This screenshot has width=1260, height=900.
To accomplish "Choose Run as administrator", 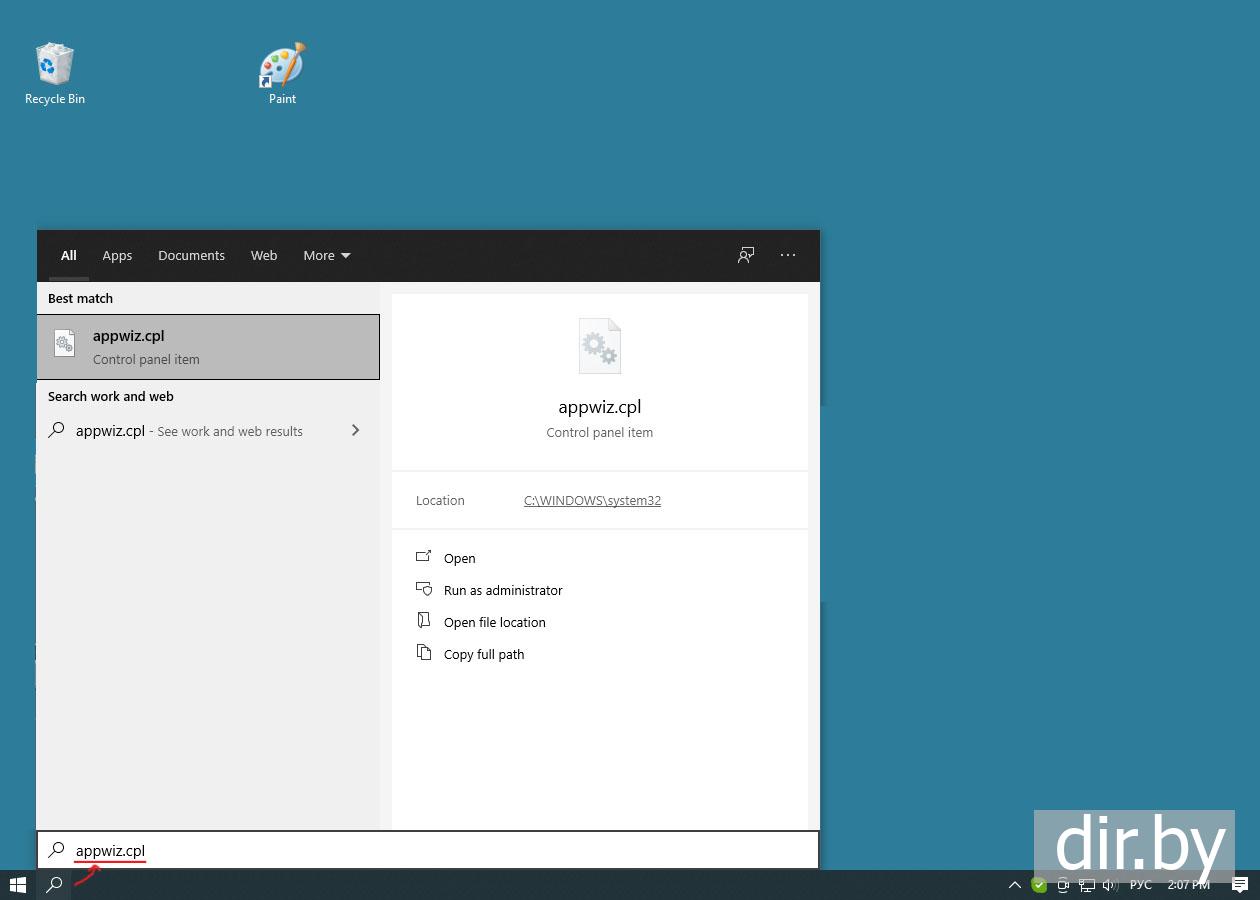I will tap(503, 590).
